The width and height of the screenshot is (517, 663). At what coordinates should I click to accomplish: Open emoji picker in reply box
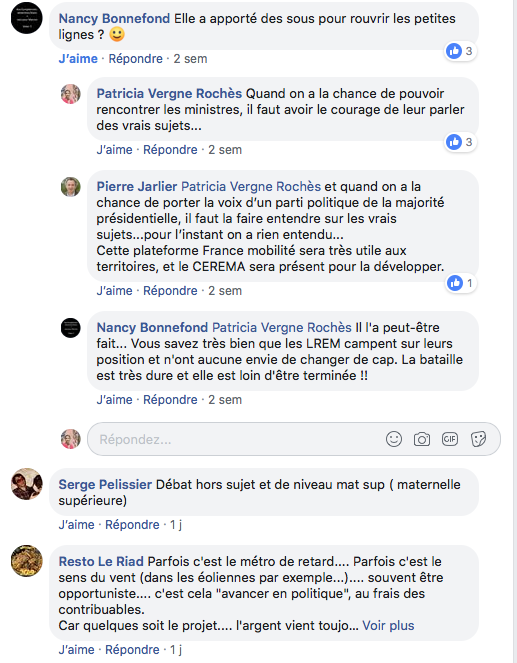click(394, 439)
